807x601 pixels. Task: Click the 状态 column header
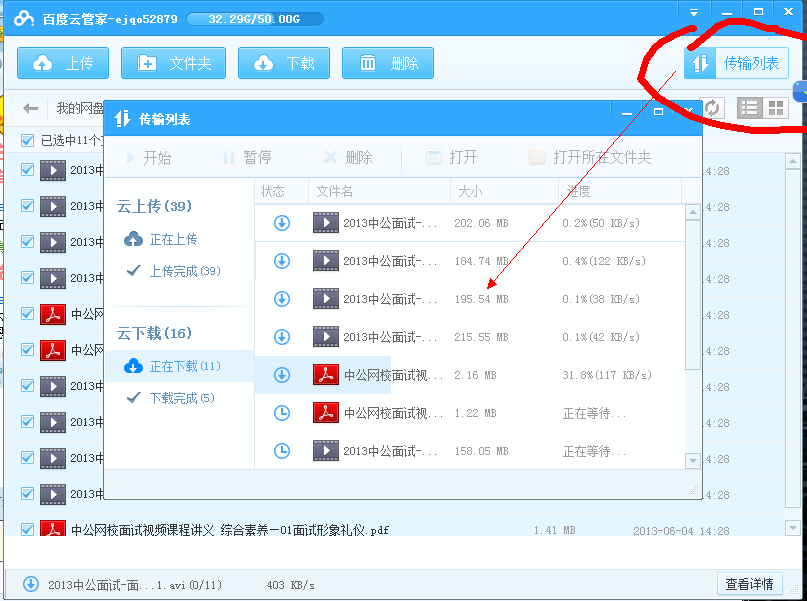(x=282, y=191)
